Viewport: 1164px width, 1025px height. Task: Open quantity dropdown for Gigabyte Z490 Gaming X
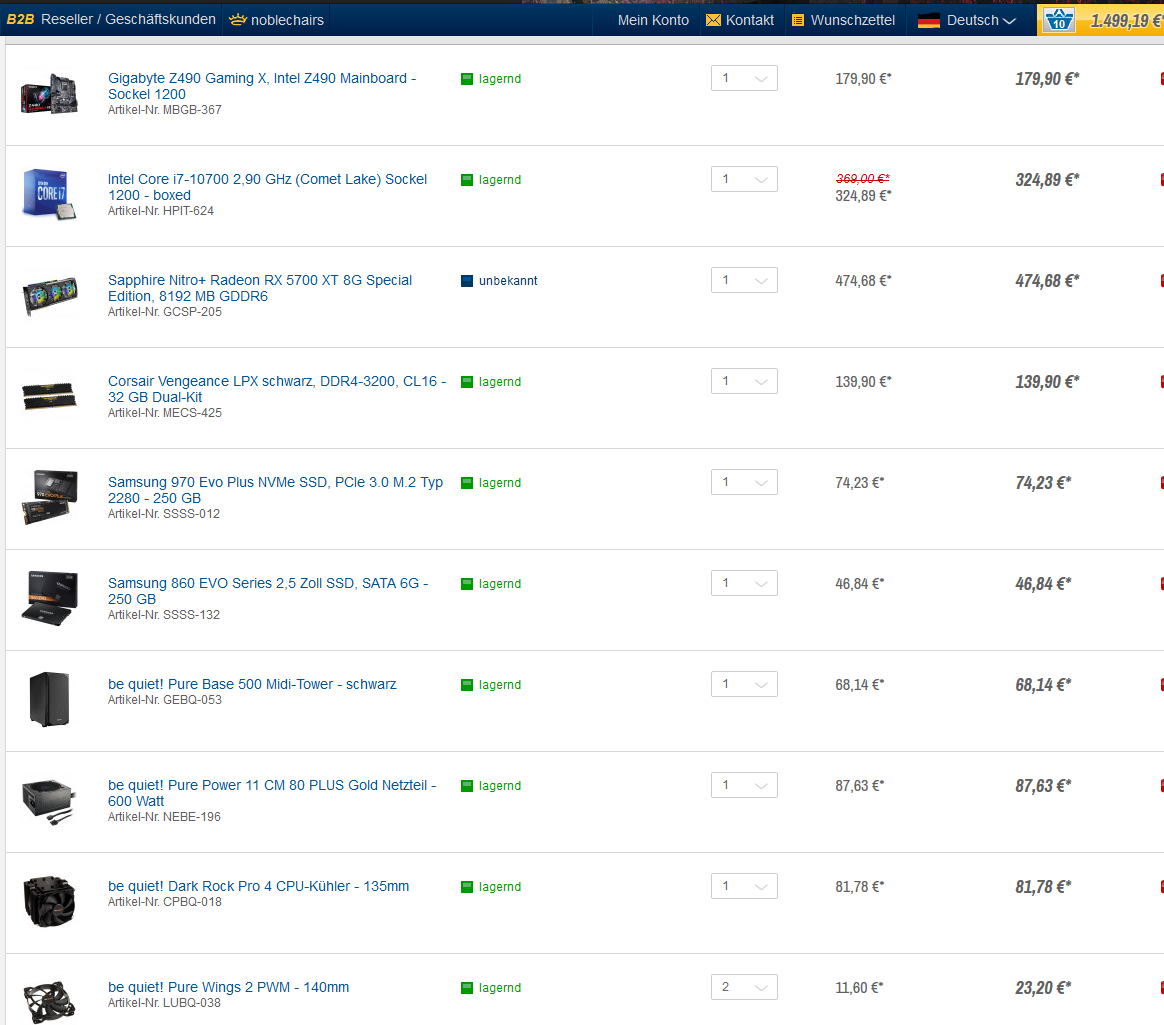coord(744,78)
